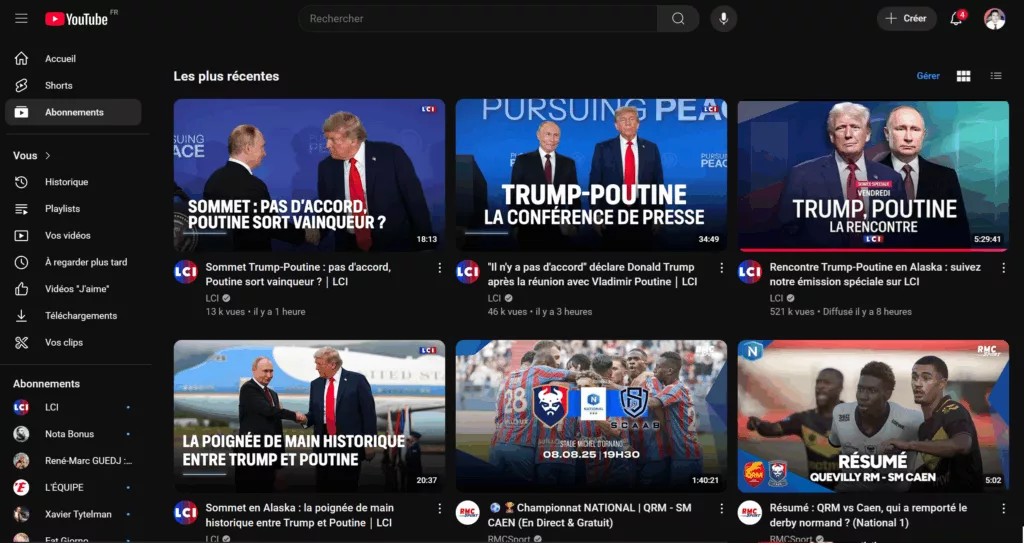The image size is (1024, 543).
Task: Go to YouTube home via logo
Action: click(x=76, y=19)
